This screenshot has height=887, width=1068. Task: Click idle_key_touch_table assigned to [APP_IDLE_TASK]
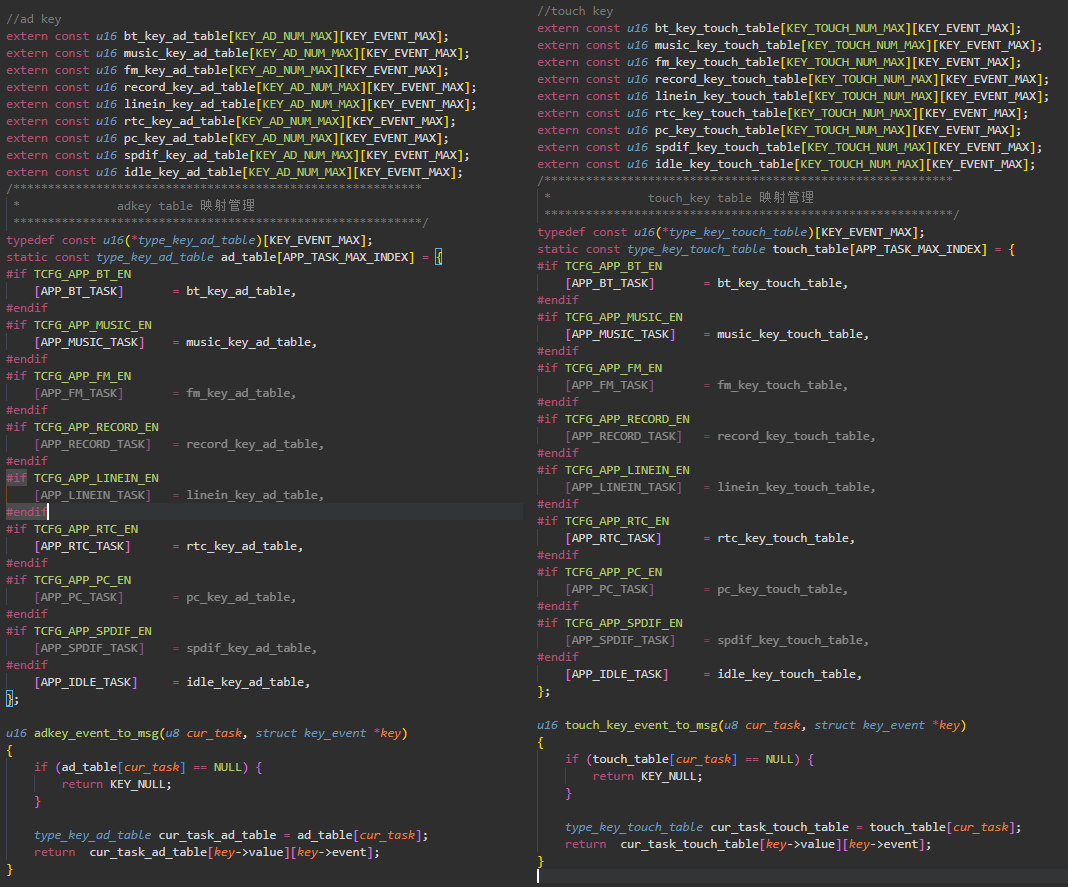click(x=787, y=674)
